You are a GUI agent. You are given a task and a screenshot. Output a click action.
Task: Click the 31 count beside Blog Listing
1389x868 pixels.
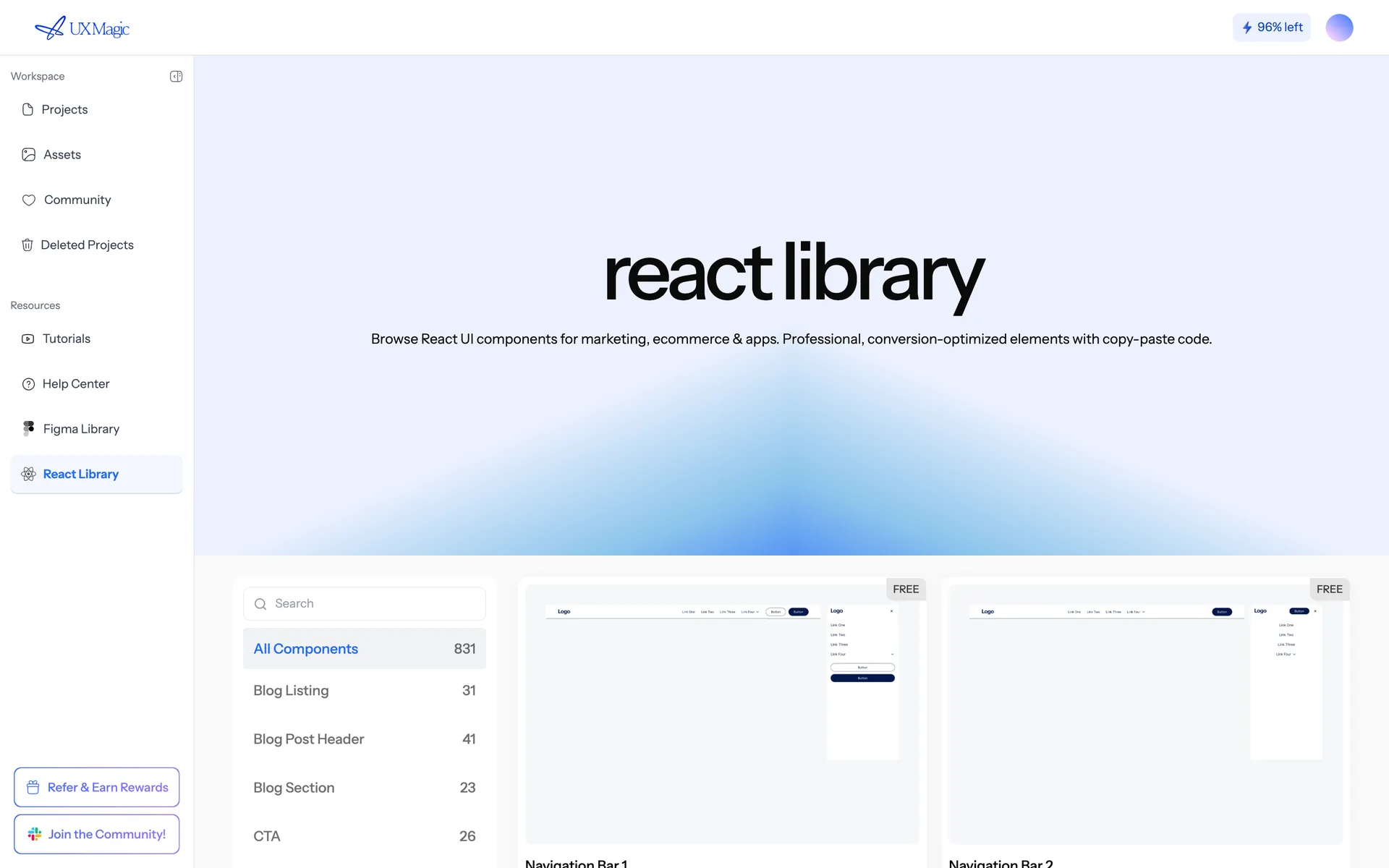coord(469,691)
